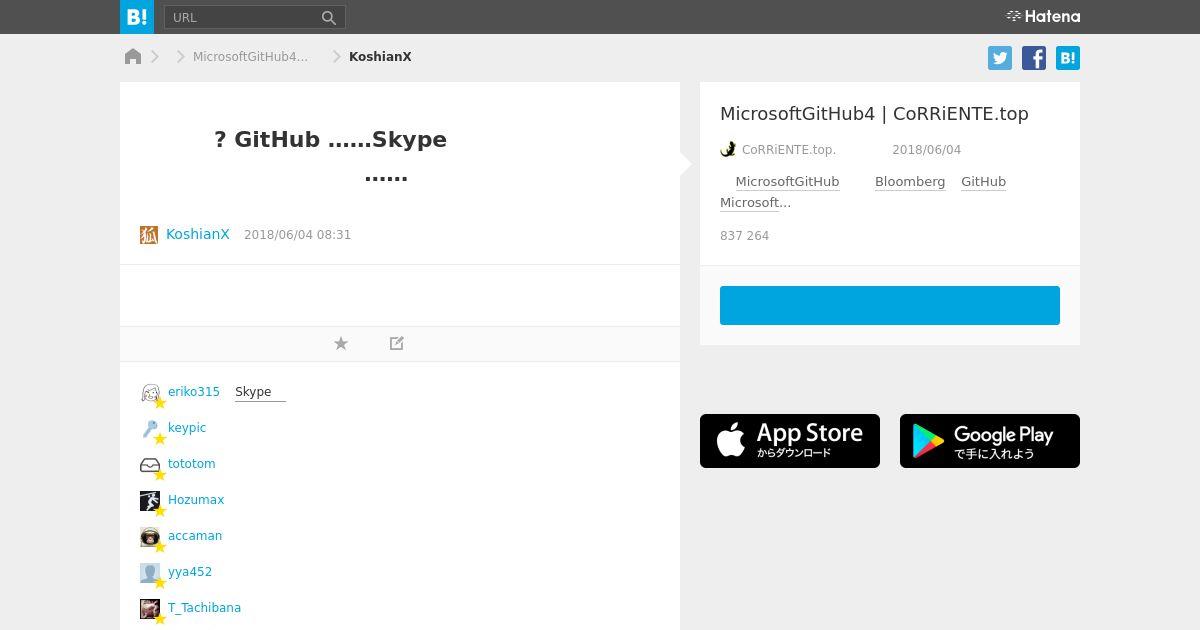The height and width of the screenshot is (630, 1200).
Task: Click the Hatena Bookmark B! logo
Action: 137,17
